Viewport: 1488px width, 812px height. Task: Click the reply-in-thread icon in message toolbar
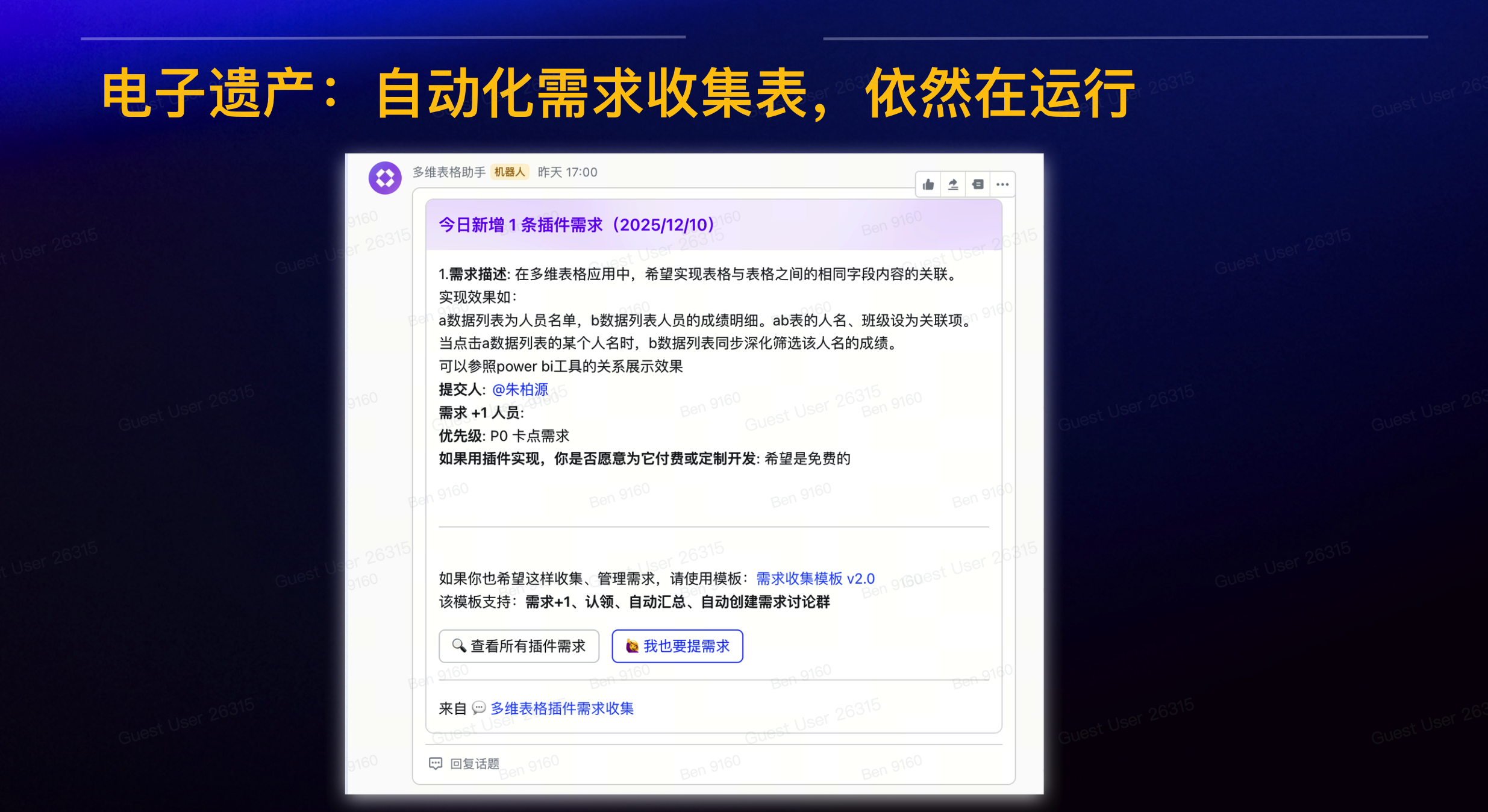click(978, 184)
